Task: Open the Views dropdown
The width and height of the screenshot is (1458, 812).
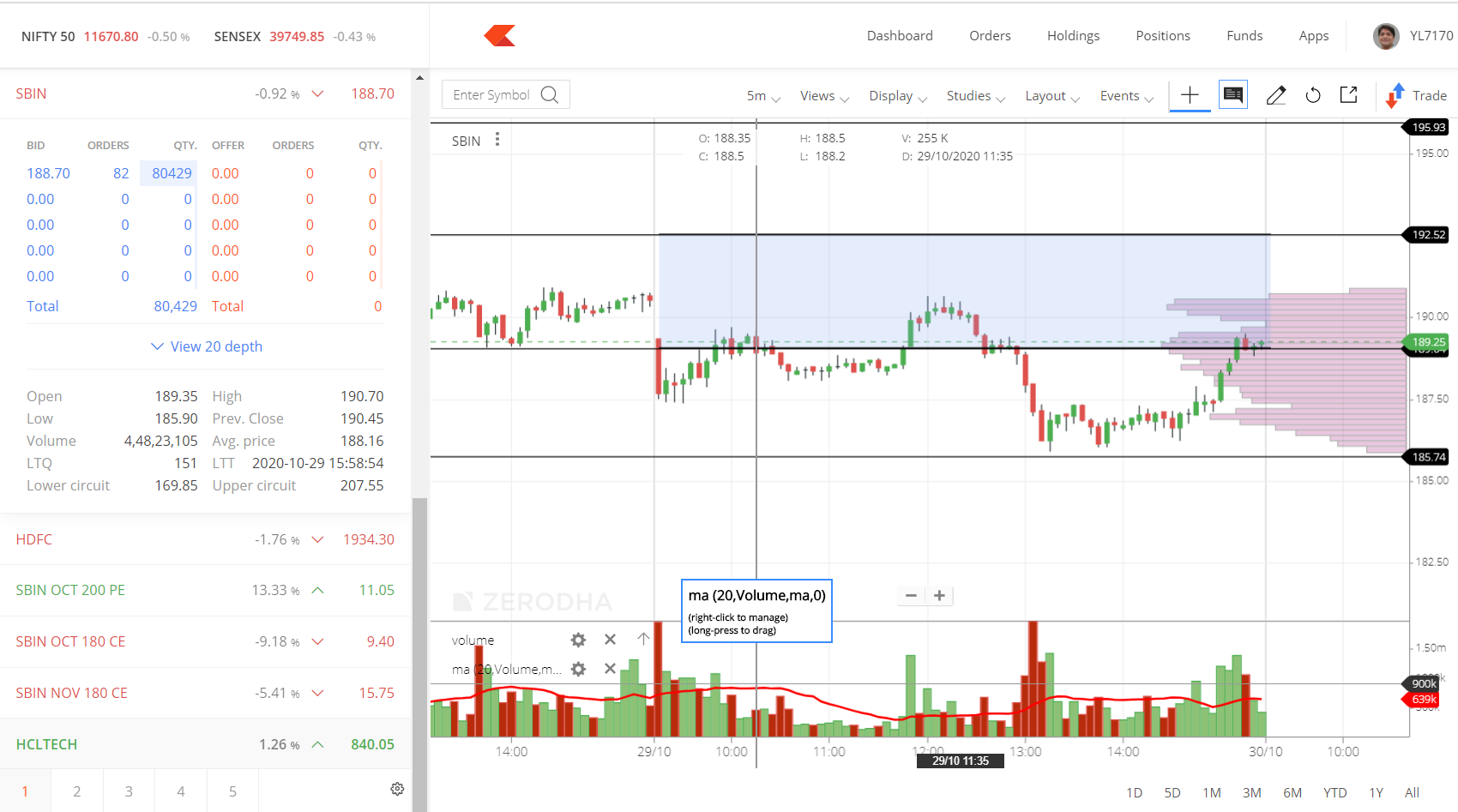Action: (824, 96)
